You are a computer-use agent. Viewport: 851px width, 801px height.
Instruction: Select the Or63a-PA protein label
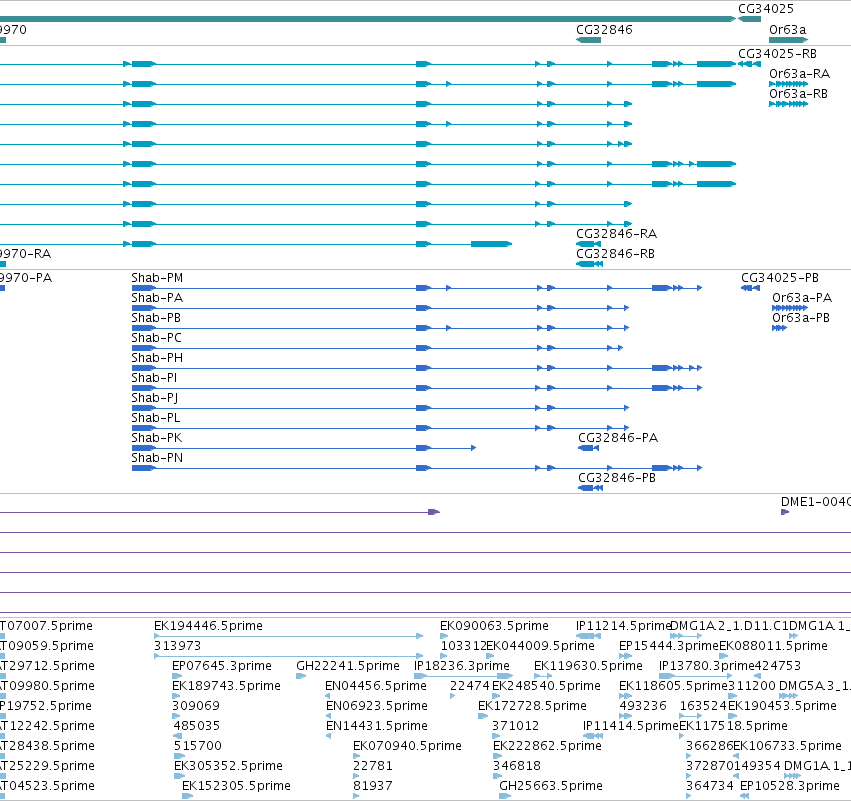point(802,298)
